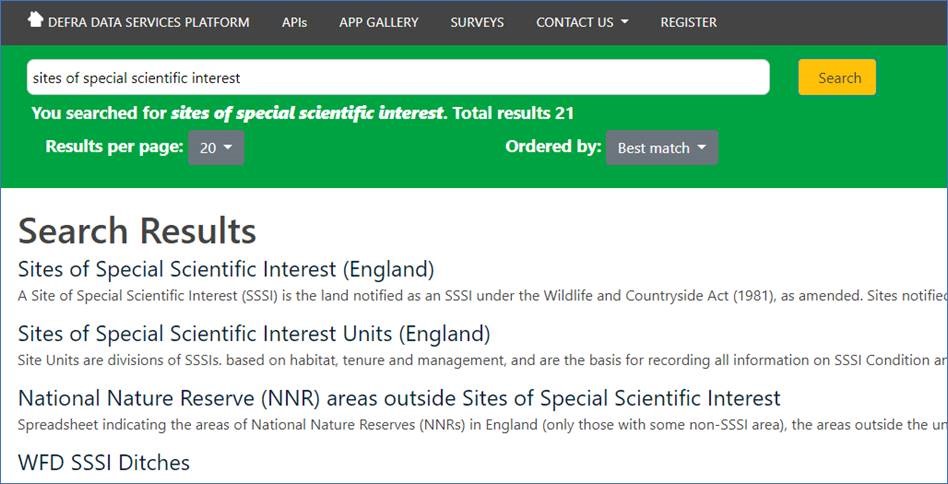Open the SSSI Units (England) result
The image size is (948, 484).
(x=254, y=333)
